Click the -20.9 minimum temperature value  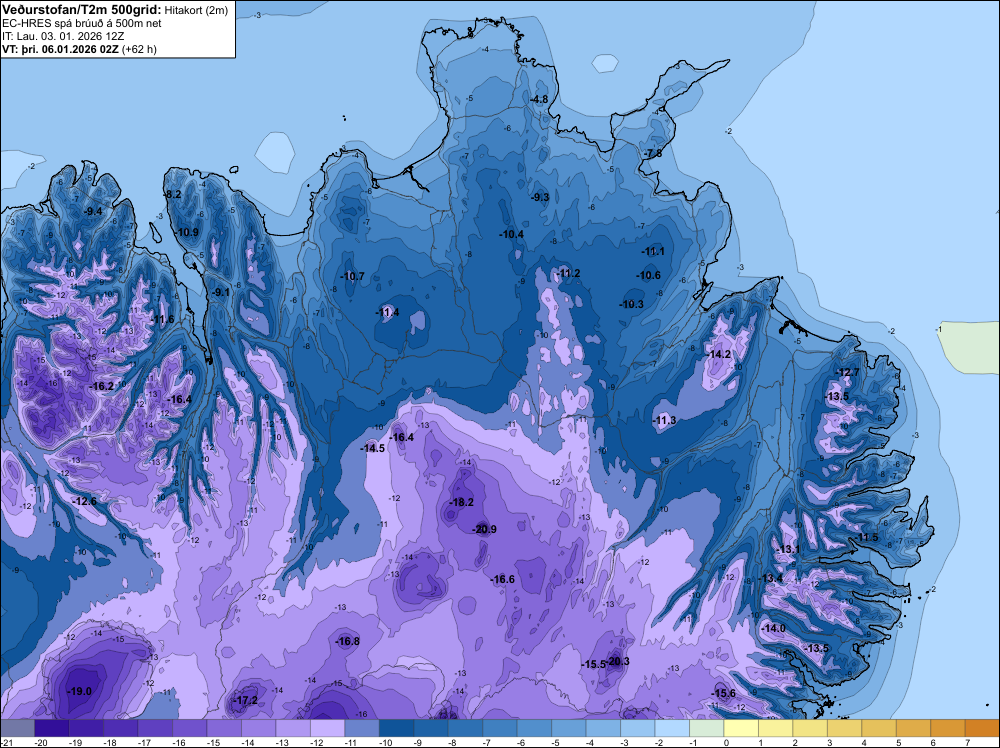[x=484, y=529]
